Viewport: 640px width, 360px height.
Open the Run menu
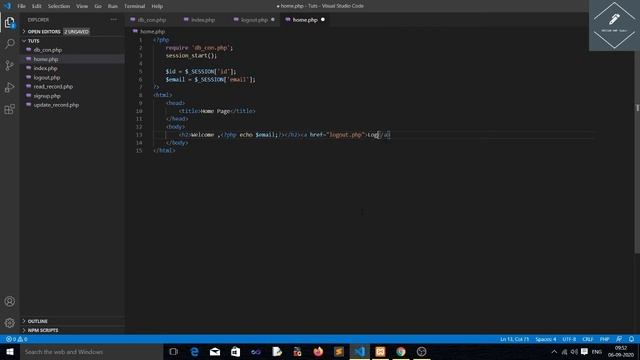[113, 6]
